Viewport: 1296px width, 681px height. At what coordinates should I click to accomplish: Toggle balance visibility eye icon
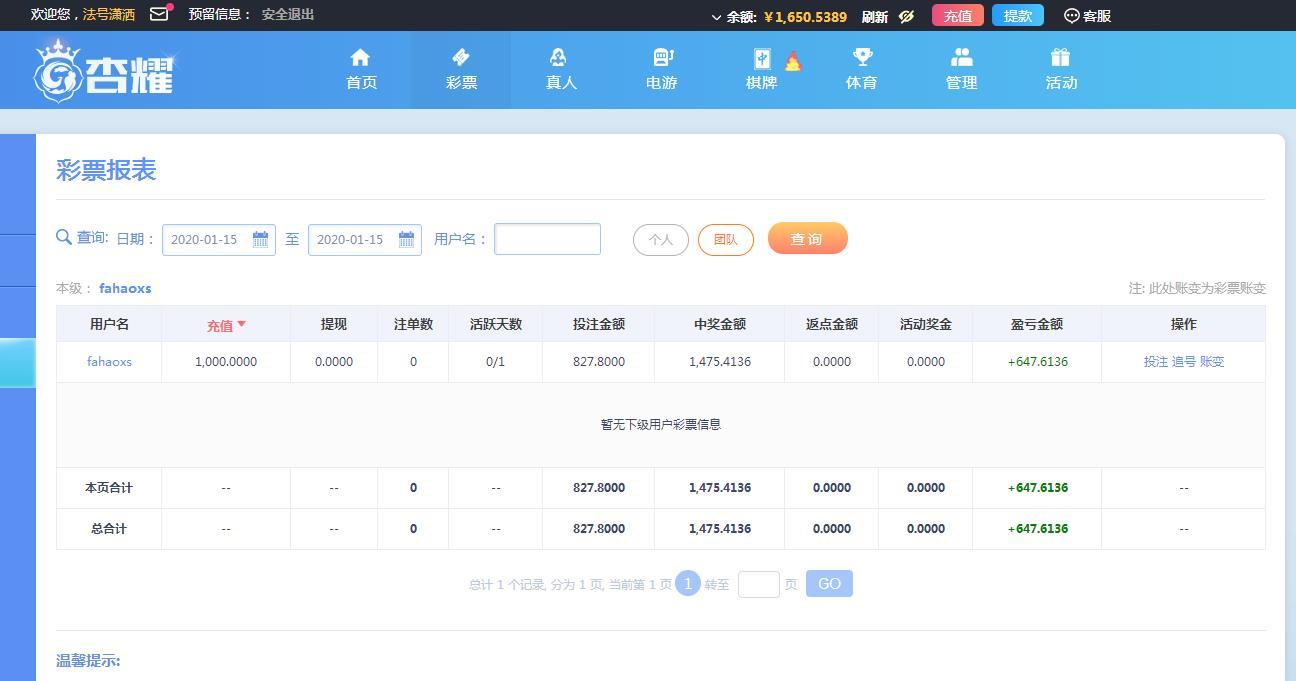tap(906, 16)
